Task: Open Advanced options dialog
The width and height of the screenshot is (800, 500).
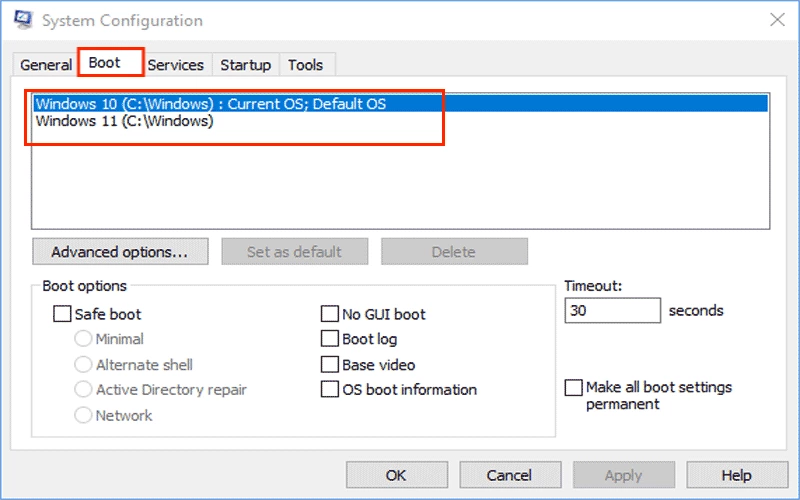Action: tap(120, 252)
